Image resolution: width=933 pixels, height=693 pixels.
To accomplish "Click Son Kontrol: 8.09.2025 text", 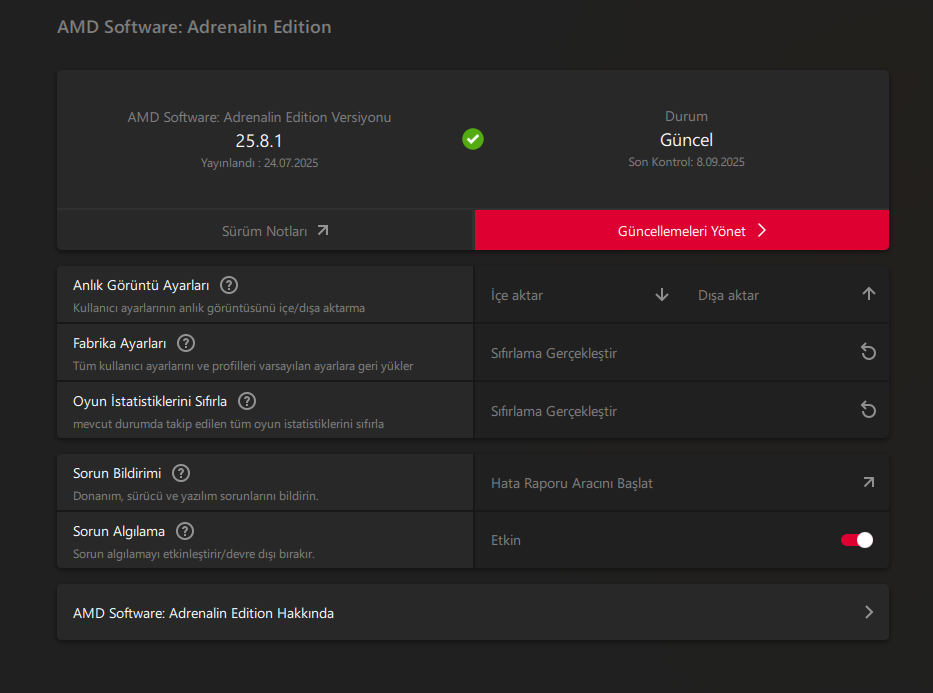I will 686,162.
